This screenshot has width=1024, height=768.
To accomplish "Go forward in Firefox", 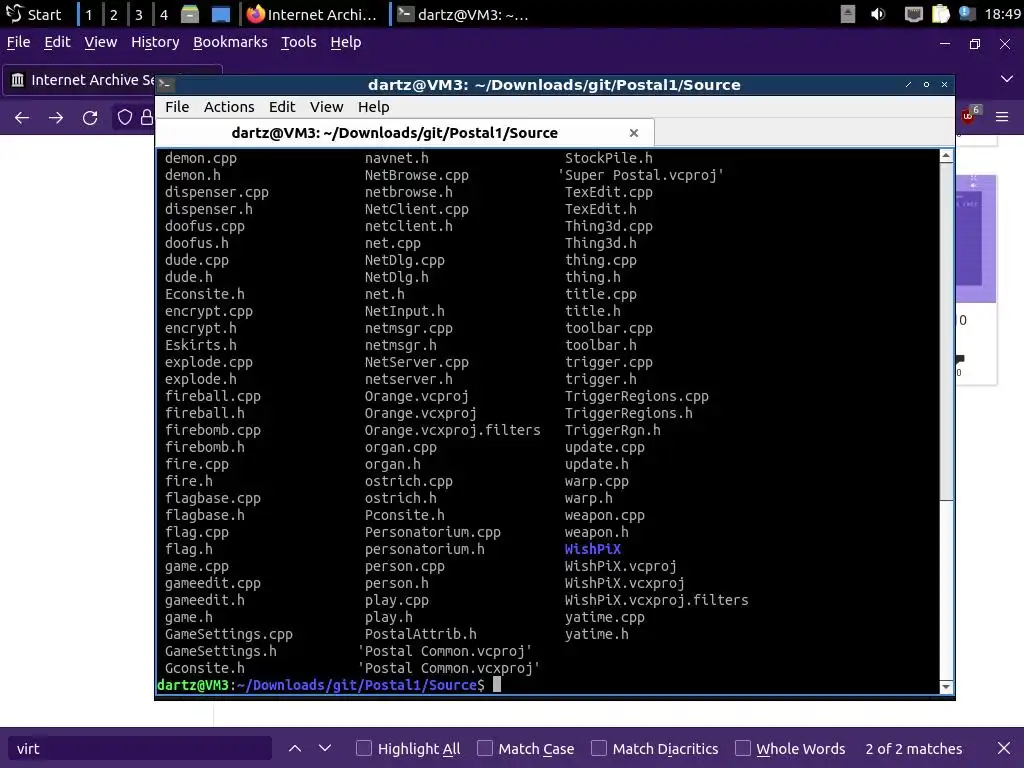I will pyautogui.click(x=56, y=118).
